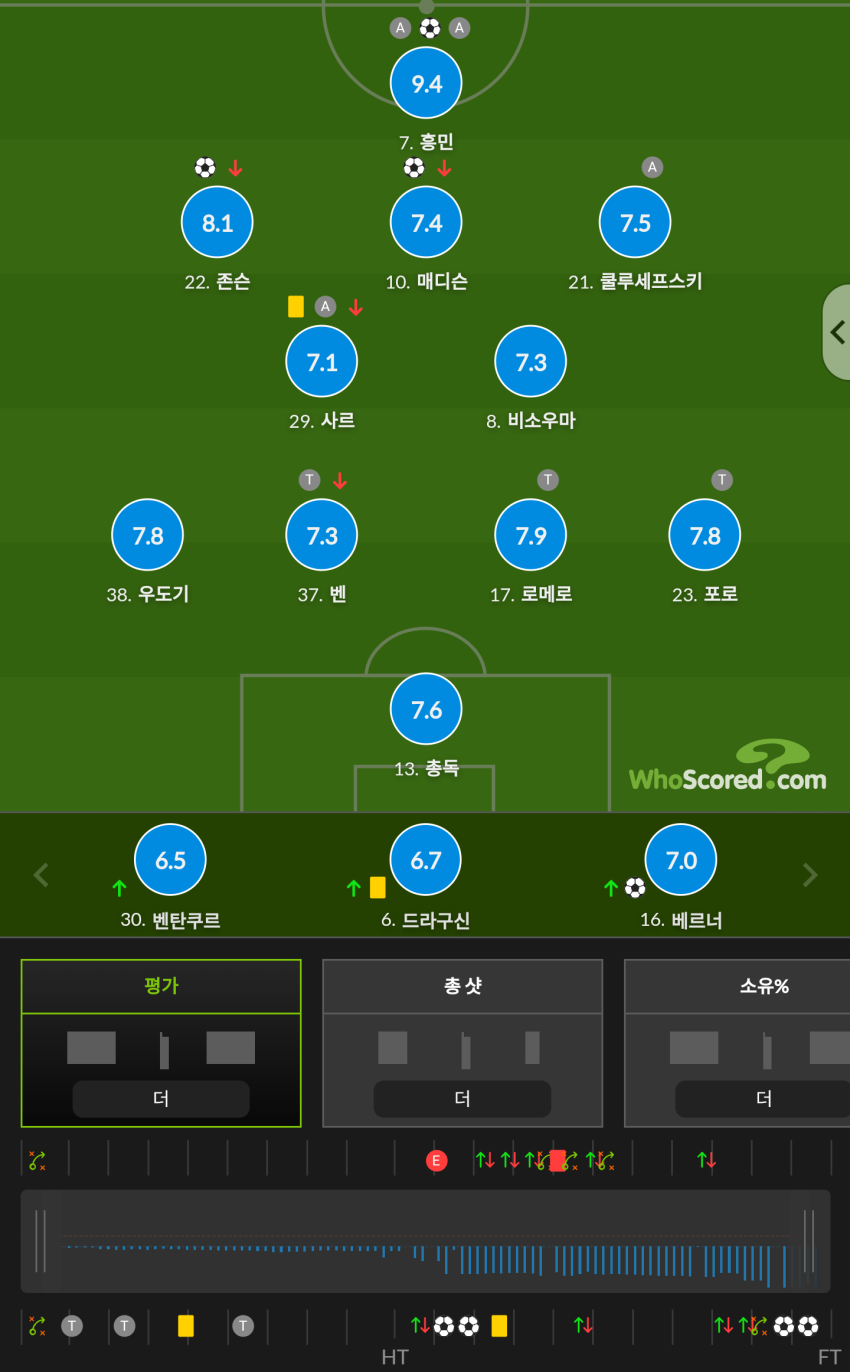
Task: Switch to the 총 샷 tab
Action: (x=462, y=986)
